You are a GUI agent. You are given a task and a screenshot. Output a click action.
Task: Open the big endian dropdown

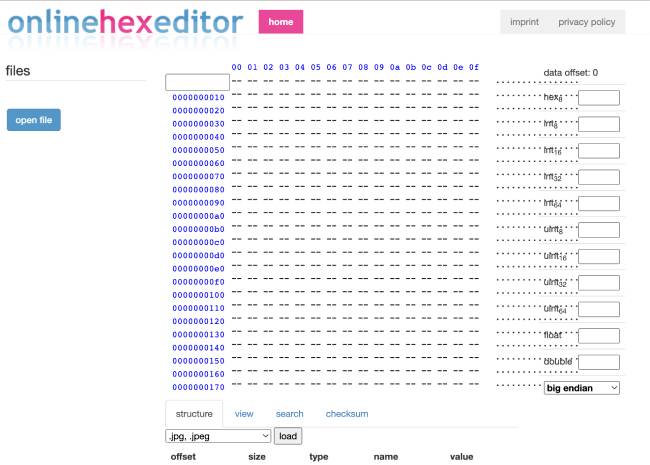click(582, 388)
